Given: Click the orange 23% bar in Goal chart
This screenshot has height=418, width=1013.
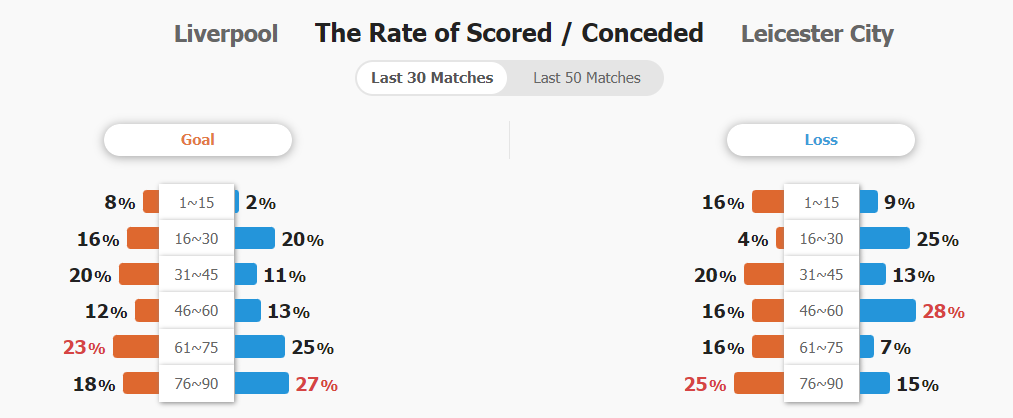Looking at the screenshot, I should pos(137,347).
